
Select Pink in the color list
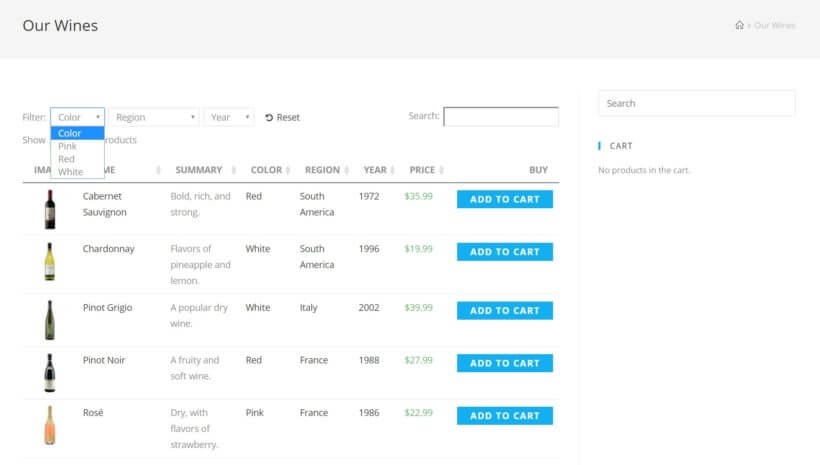[x=77, y=146]
